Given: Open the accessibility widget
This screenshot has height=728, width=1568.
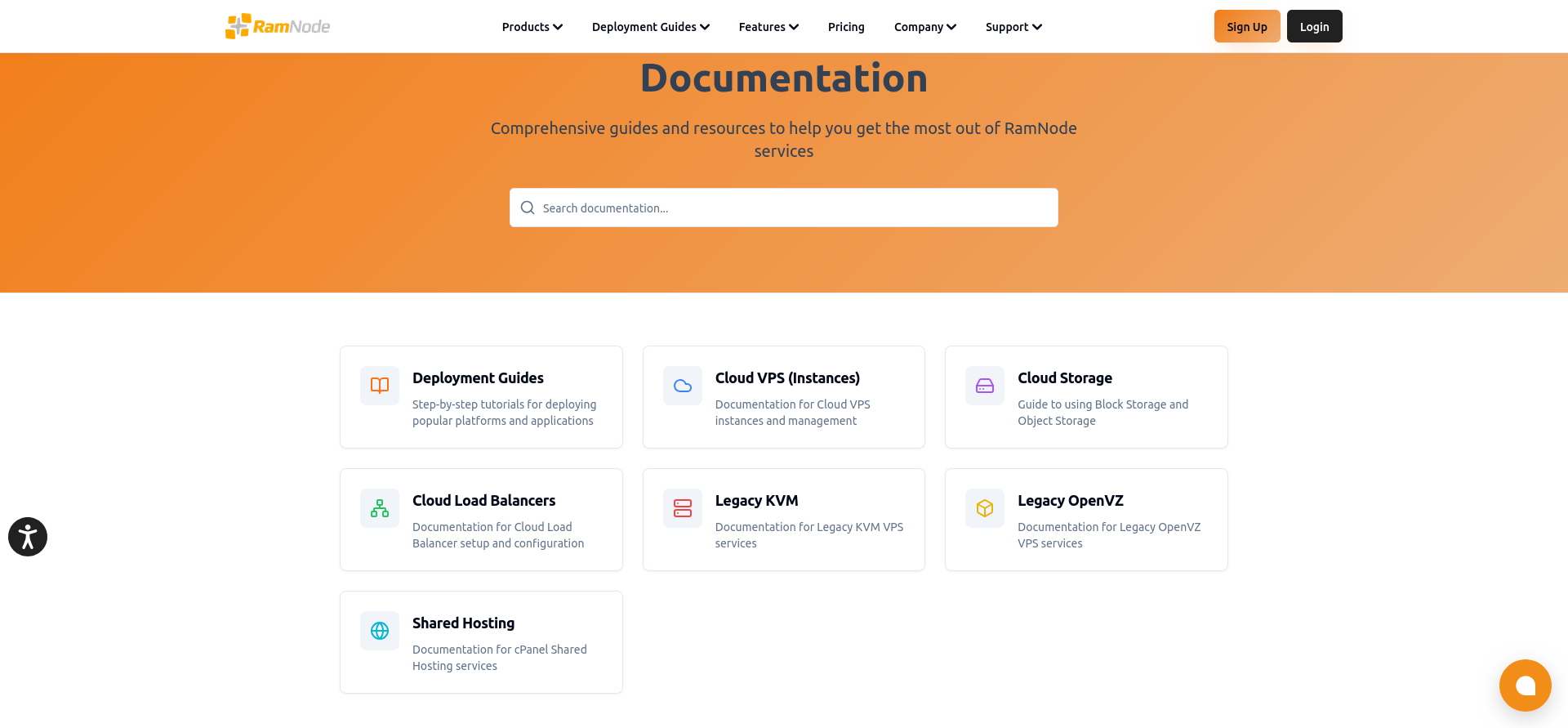Looking at the screenshot, I should (28, 537).
